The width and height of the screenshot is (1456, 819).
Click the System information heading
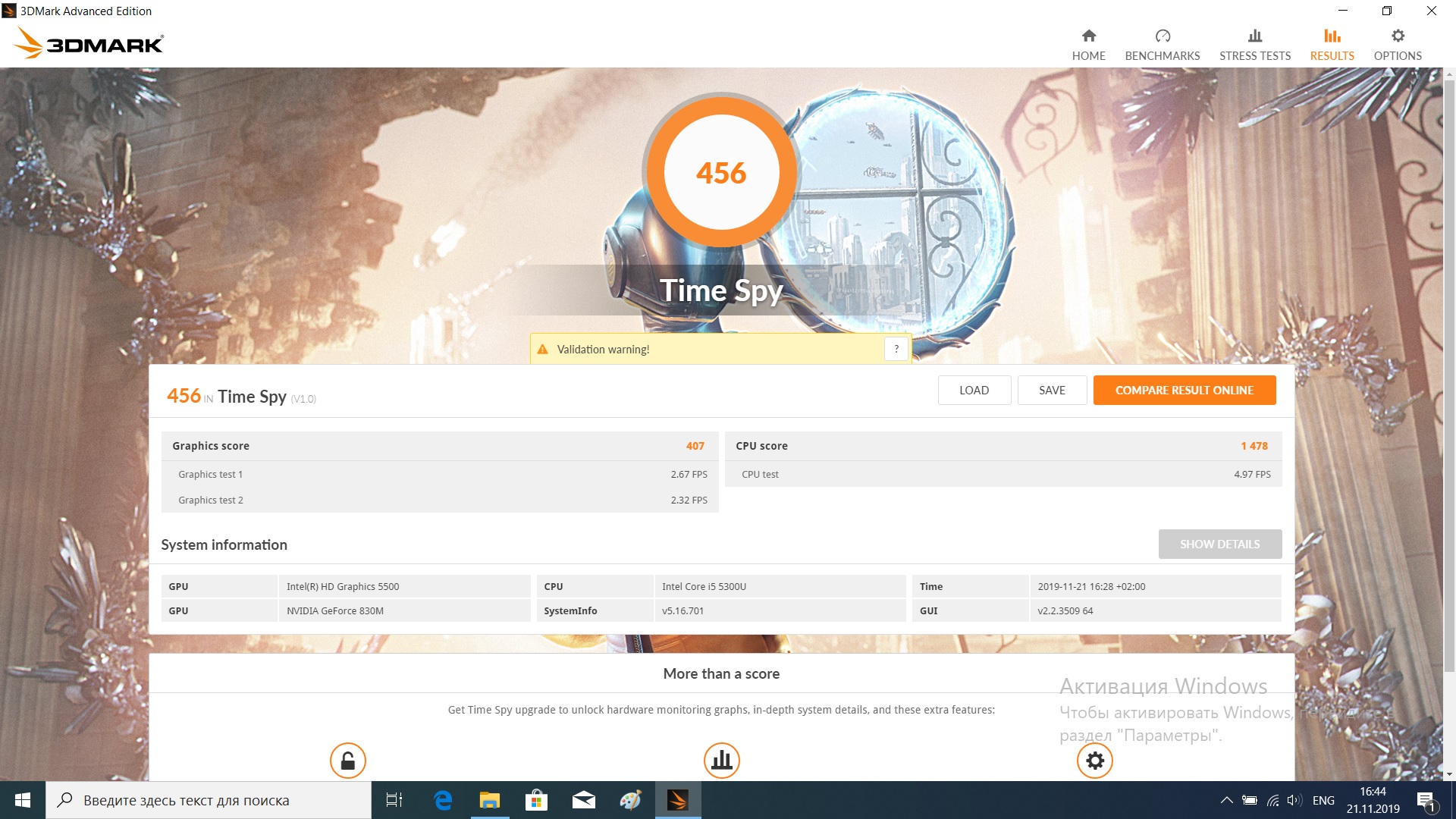(x=224, y=544)
